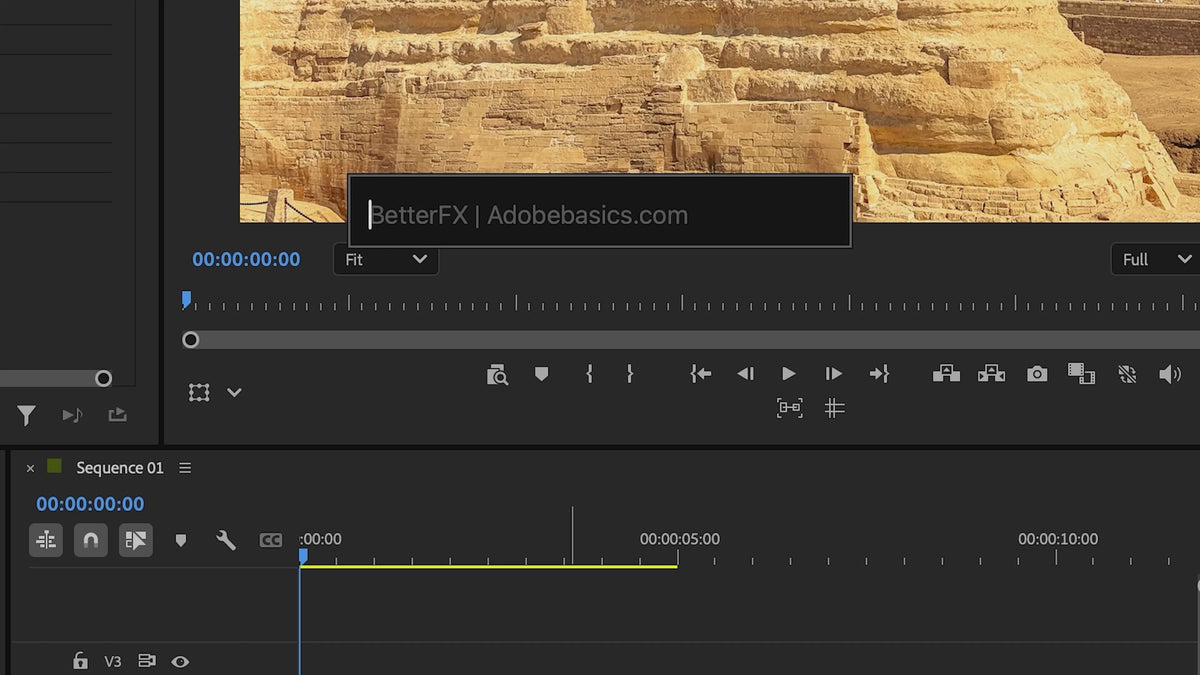Expand the transform tool options chevron
The image size is (1200, 675).
(234, 393)
